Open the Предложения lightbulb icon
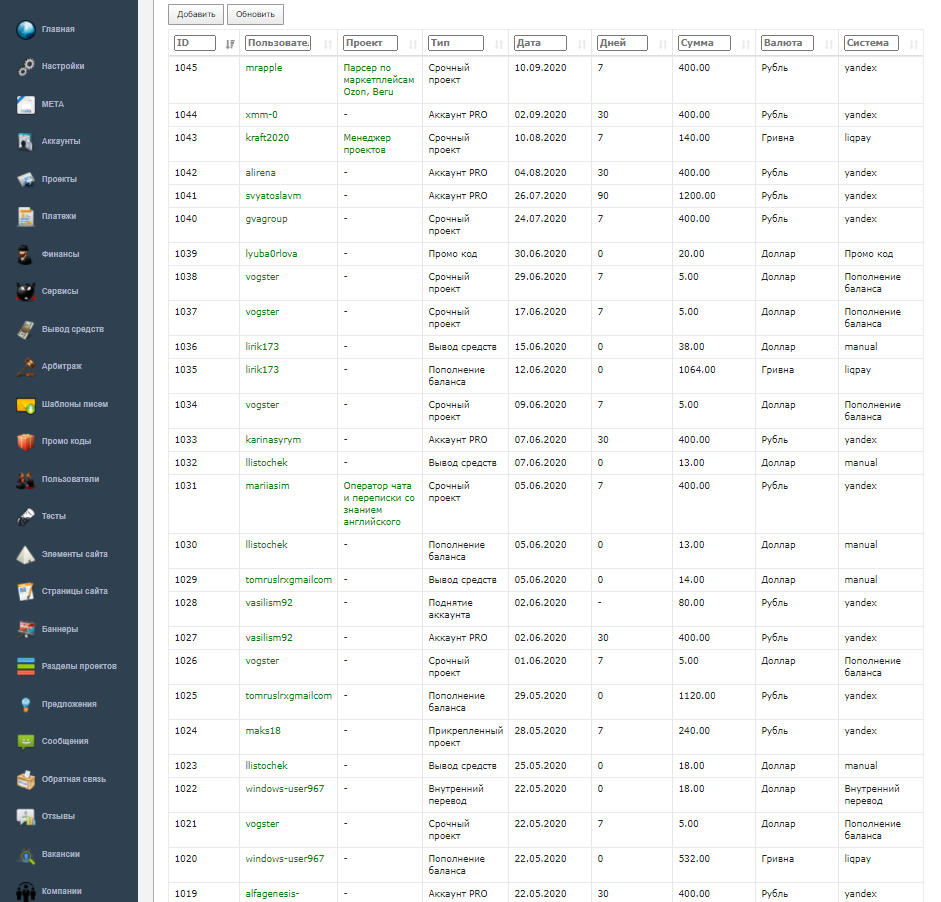 coord(26,705)
